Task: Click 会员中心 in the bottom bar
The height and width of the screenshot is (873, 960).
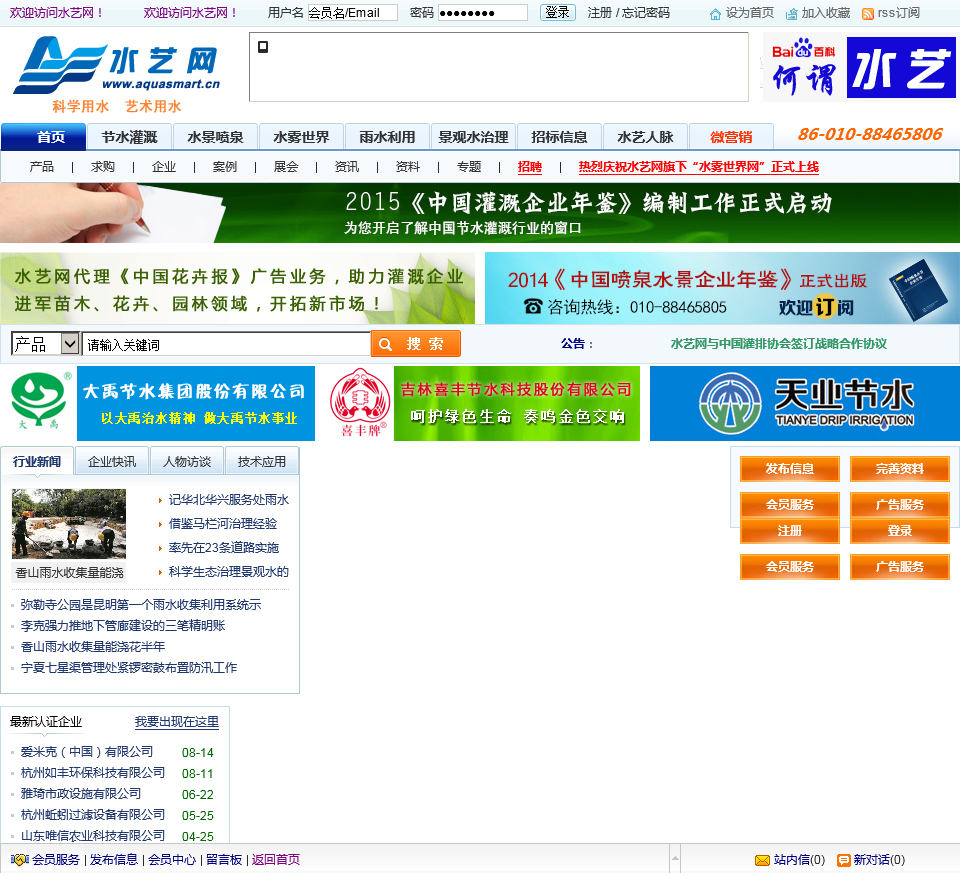Action: 172,860
